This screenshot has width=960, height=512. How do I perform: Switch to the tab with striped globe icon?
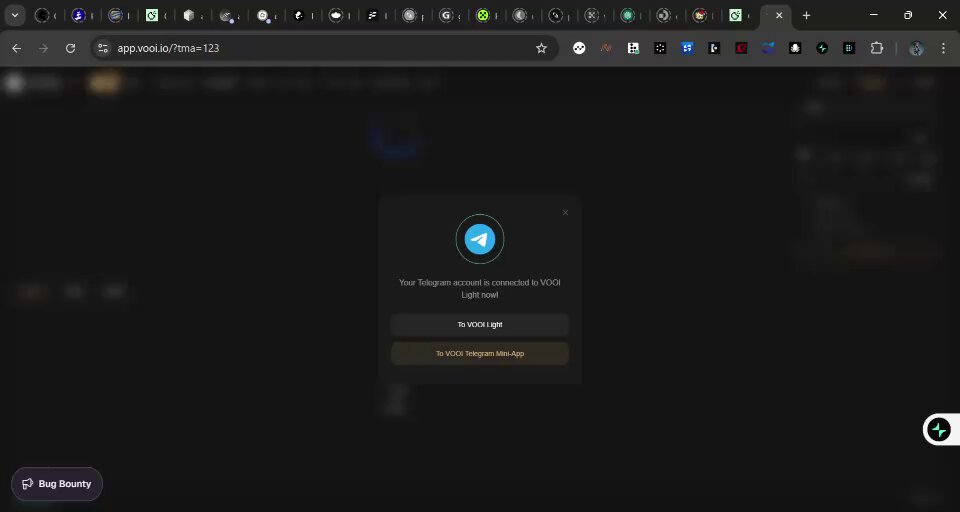[x=115, y=15]
